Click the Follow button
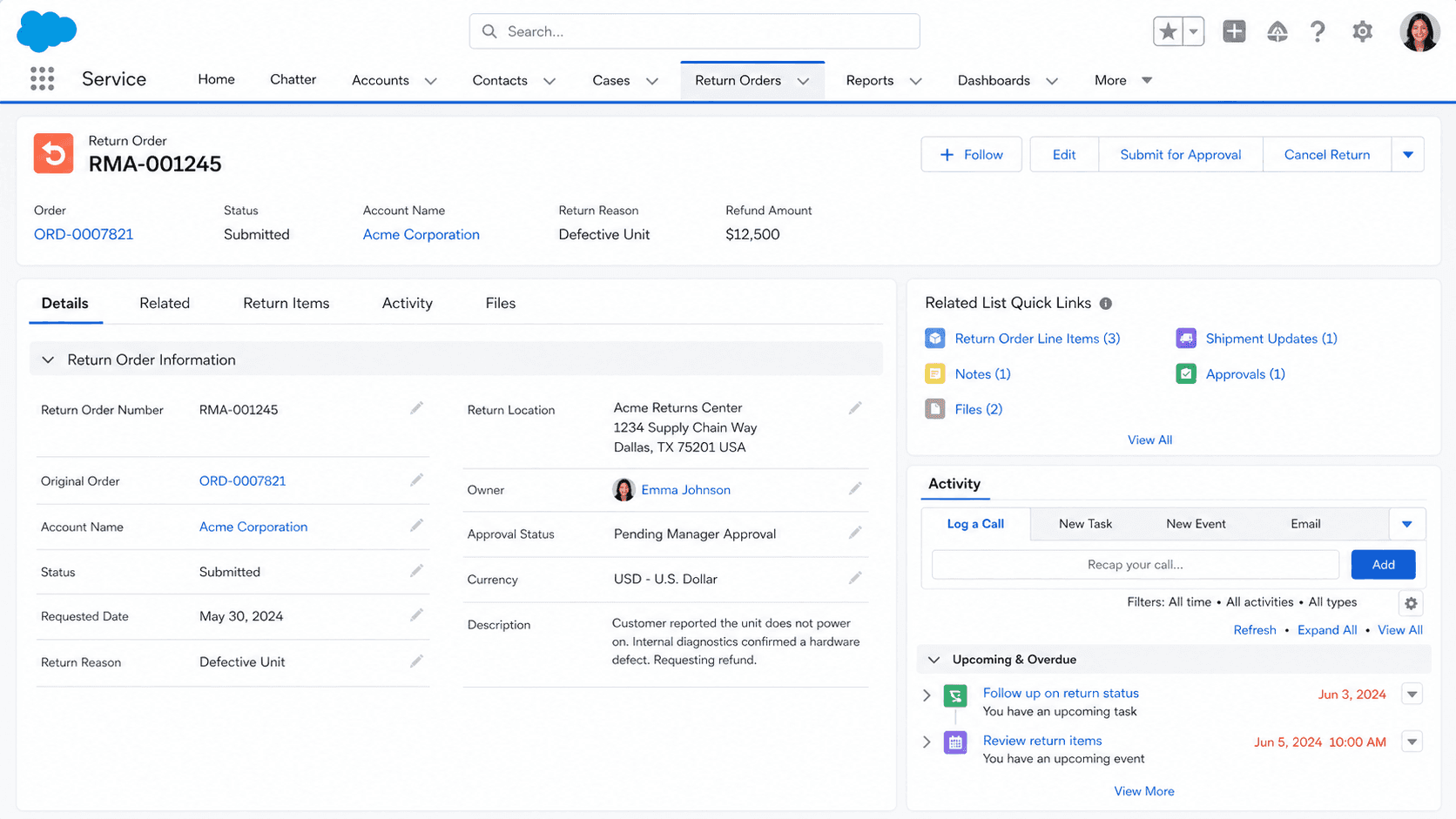Viewport: 1456px width, 819px height. tap(972, 155)
